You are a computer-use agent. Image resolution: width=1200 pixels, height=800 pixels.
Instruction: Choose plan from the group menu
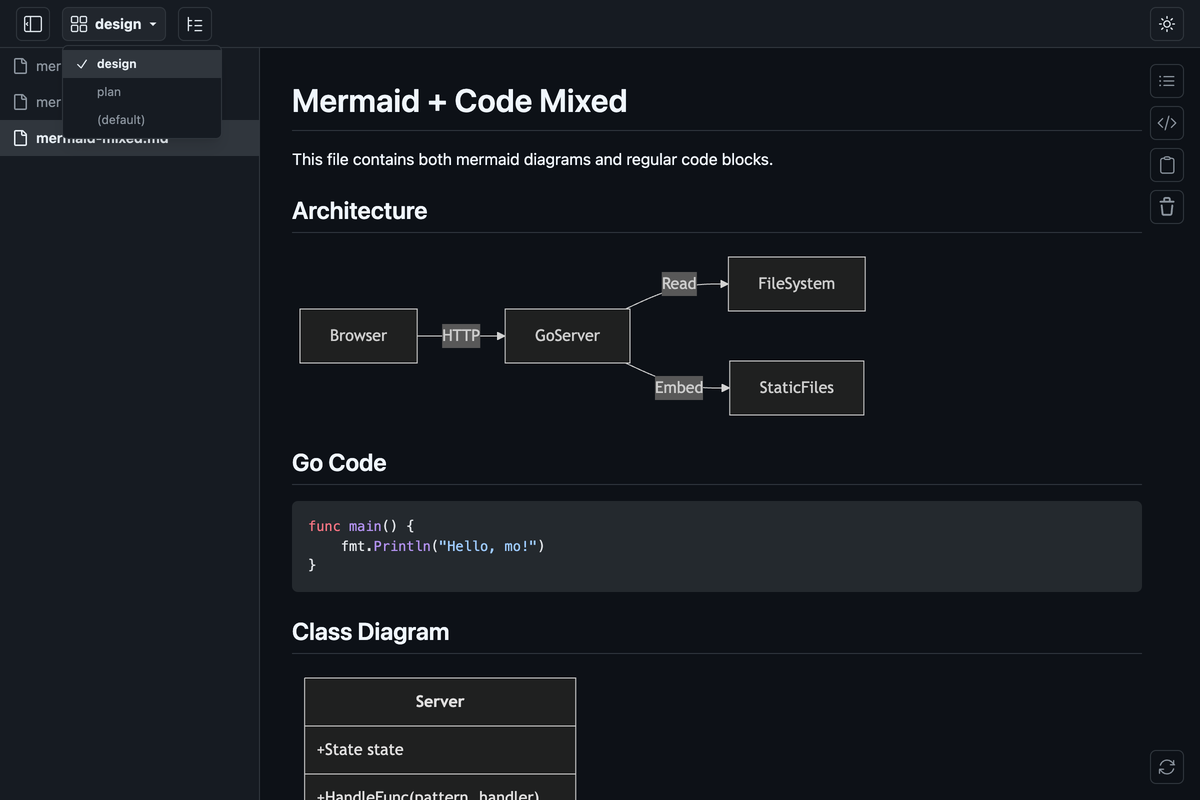[142, 92]
